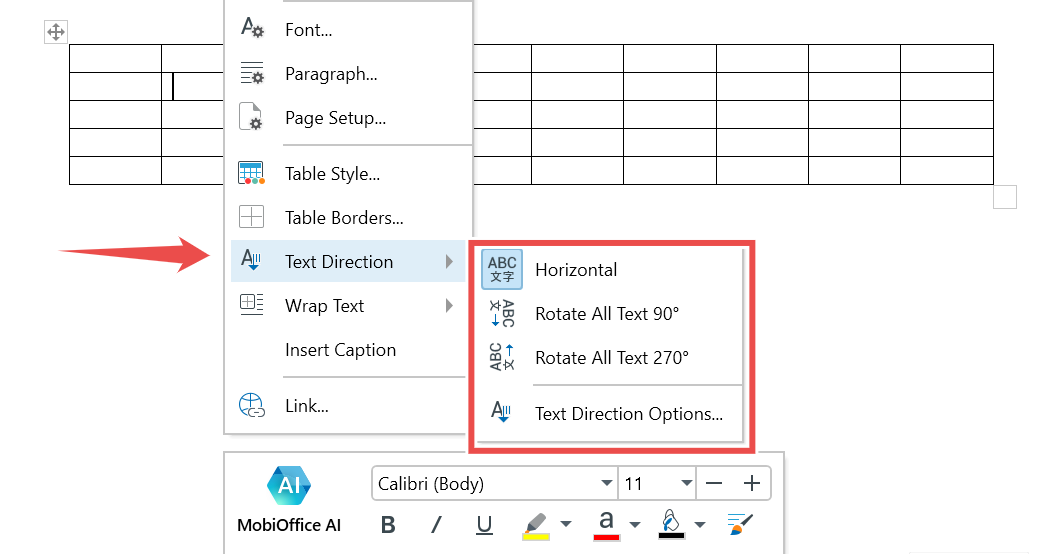
Task: Expand the Text Direction submenu arrow
Action: click(449, 262)
